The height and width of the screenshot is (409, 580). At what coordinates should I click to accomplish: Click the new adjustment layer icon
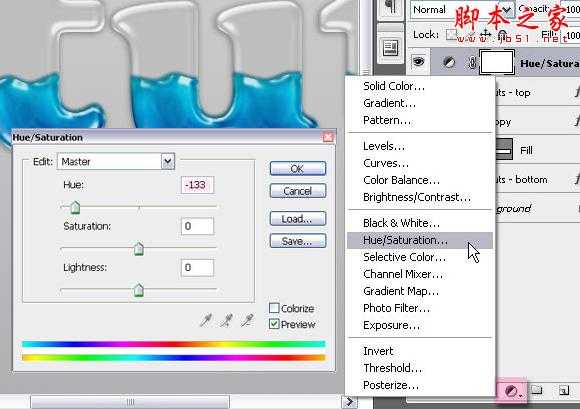coord(513,391)
